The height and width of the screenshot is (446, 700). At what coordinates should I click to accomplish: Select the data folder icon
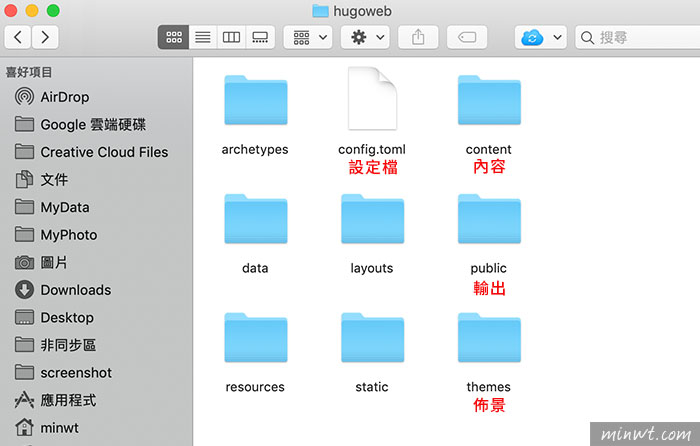pyautogui.click(x=256, y=219)
